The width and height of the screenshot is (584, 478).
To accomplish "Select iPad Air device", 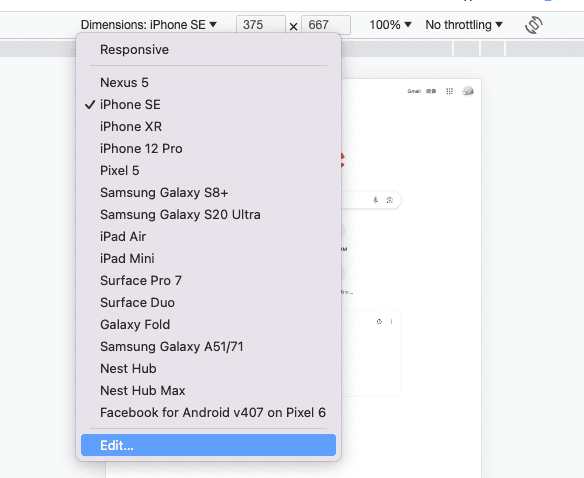I will tap(208, 236).
